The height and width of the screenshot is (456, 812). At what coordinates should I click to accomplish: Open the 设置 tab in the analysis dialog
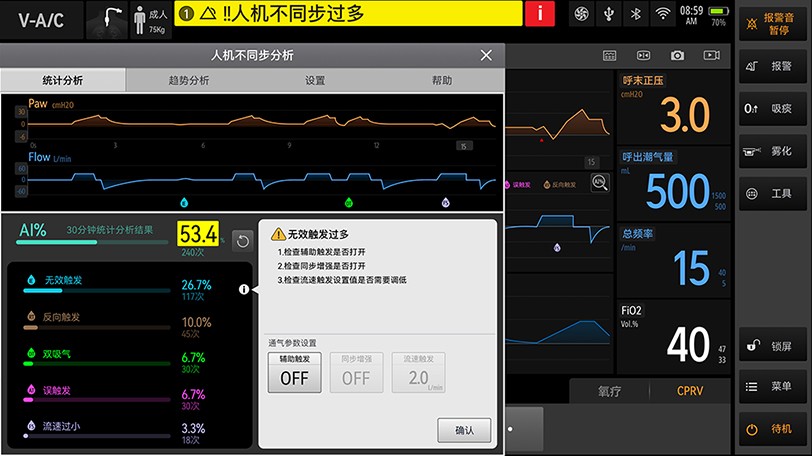(x=315, y=80)
